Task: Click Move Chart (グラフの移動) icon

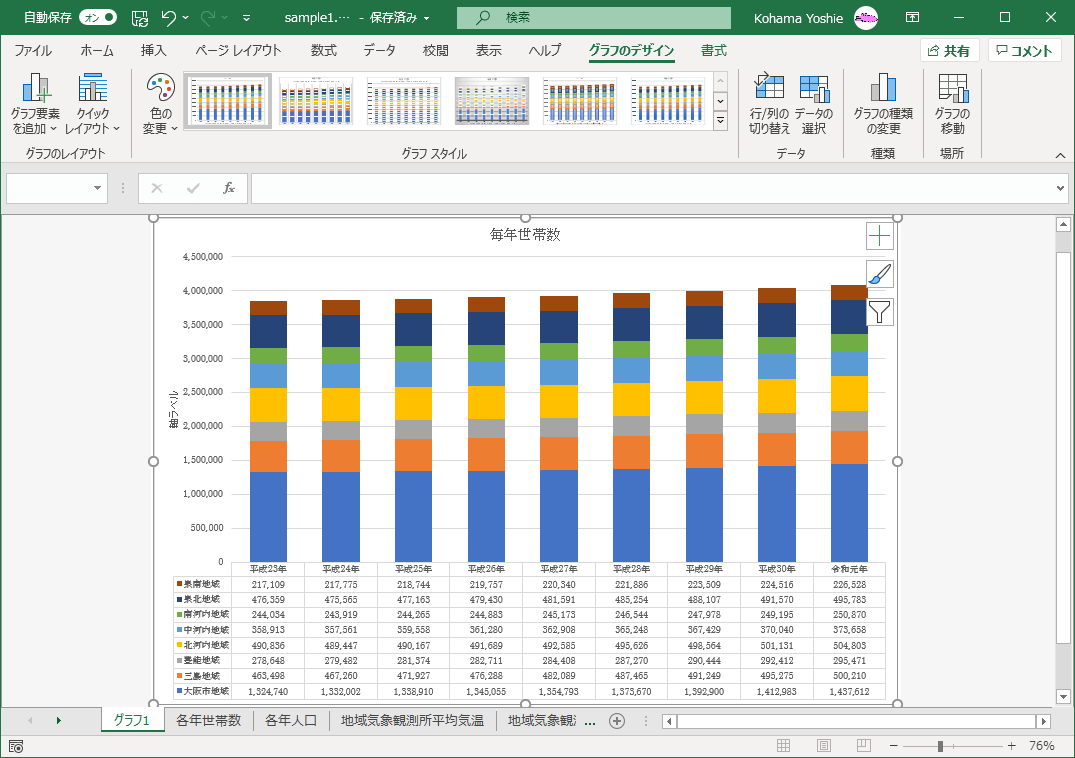Action: point(952,90)
